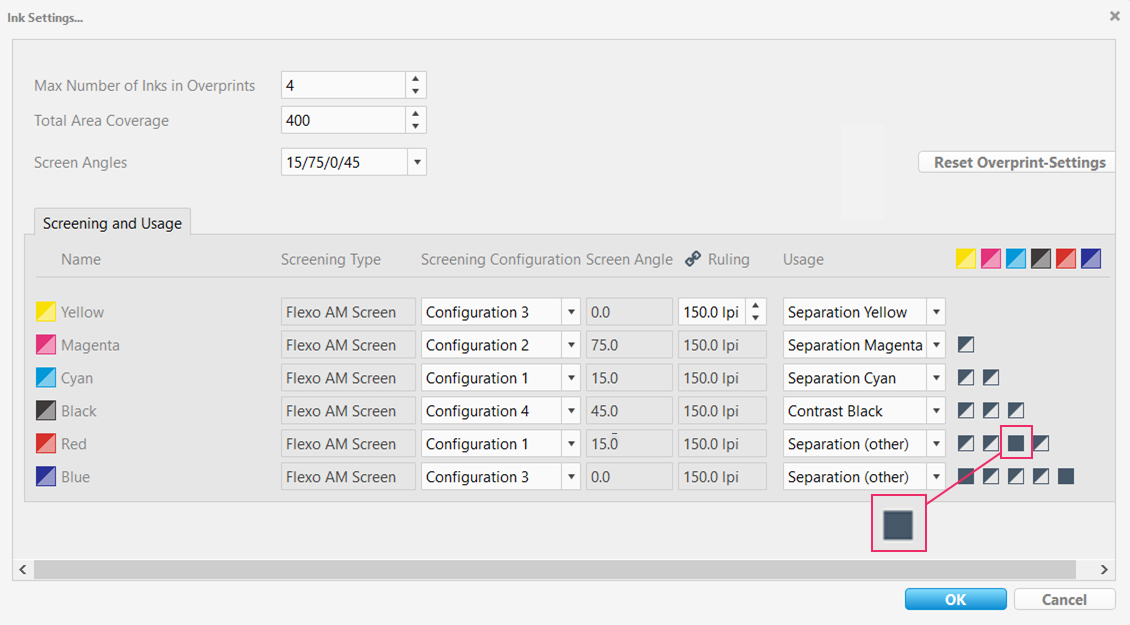The width and height of the screenshot is (1130, 625).
Task: Toggle Blue row overprint with Magenta
Action: (x=991, y=476)
